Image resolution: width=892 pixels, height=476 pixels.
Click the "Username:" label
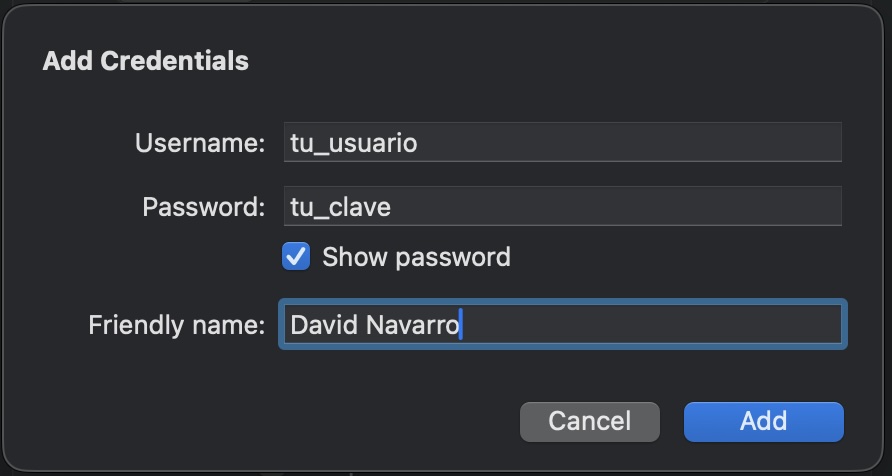tap(200, 143)
